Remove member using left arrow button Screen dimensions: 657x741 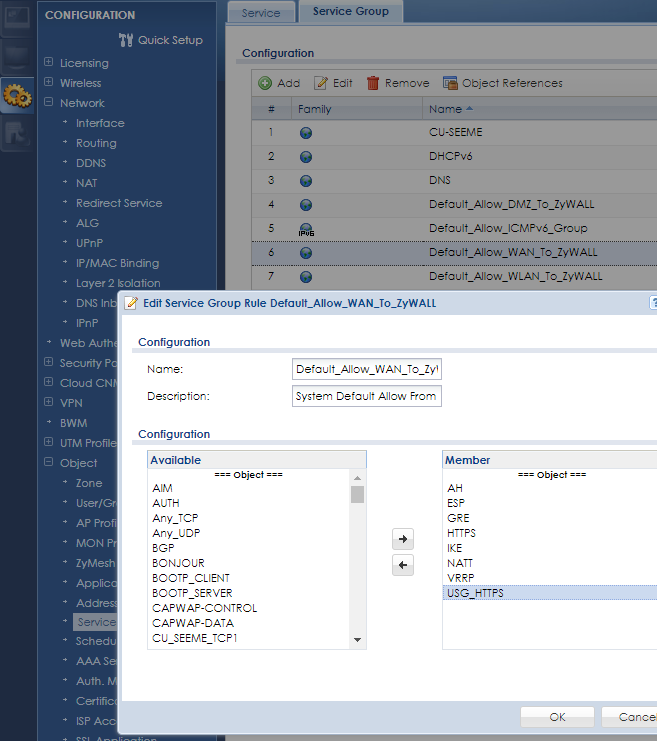point(403,565)
